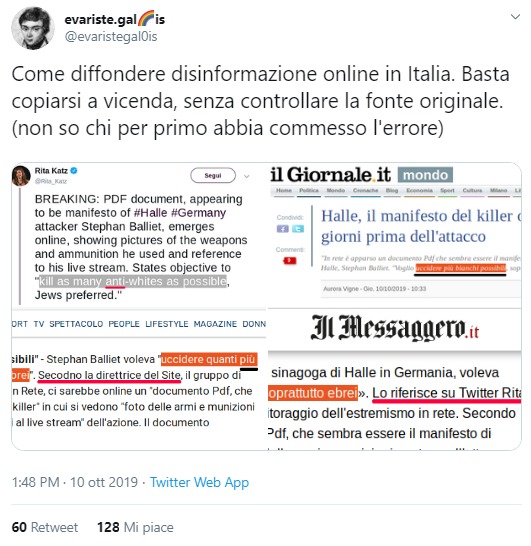Click the Segui button on Rita Katz tweet

click(x=213, y=176)
